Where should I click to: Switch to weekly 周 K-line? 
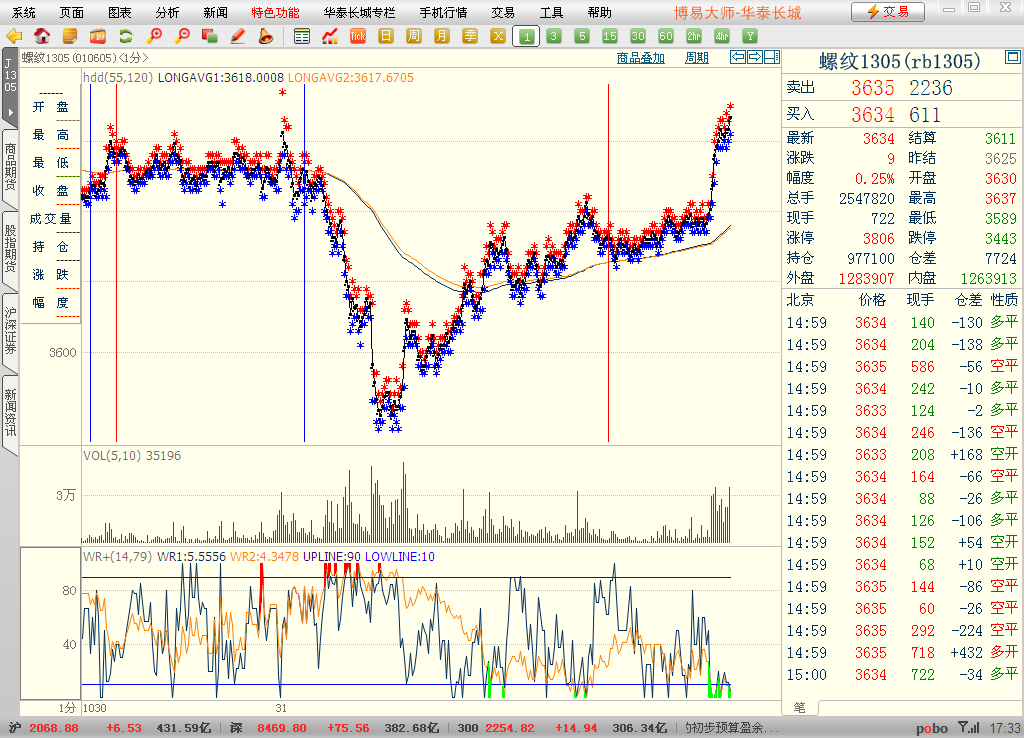point(414,36)
